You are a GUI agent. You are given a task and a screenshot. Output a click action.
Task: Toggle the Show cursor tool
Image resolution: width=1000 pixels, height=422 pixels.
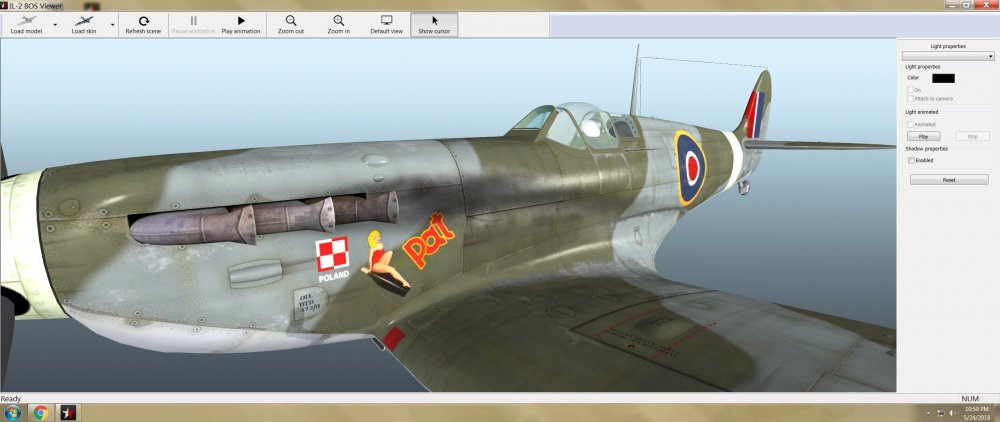(x=434, y=25)
